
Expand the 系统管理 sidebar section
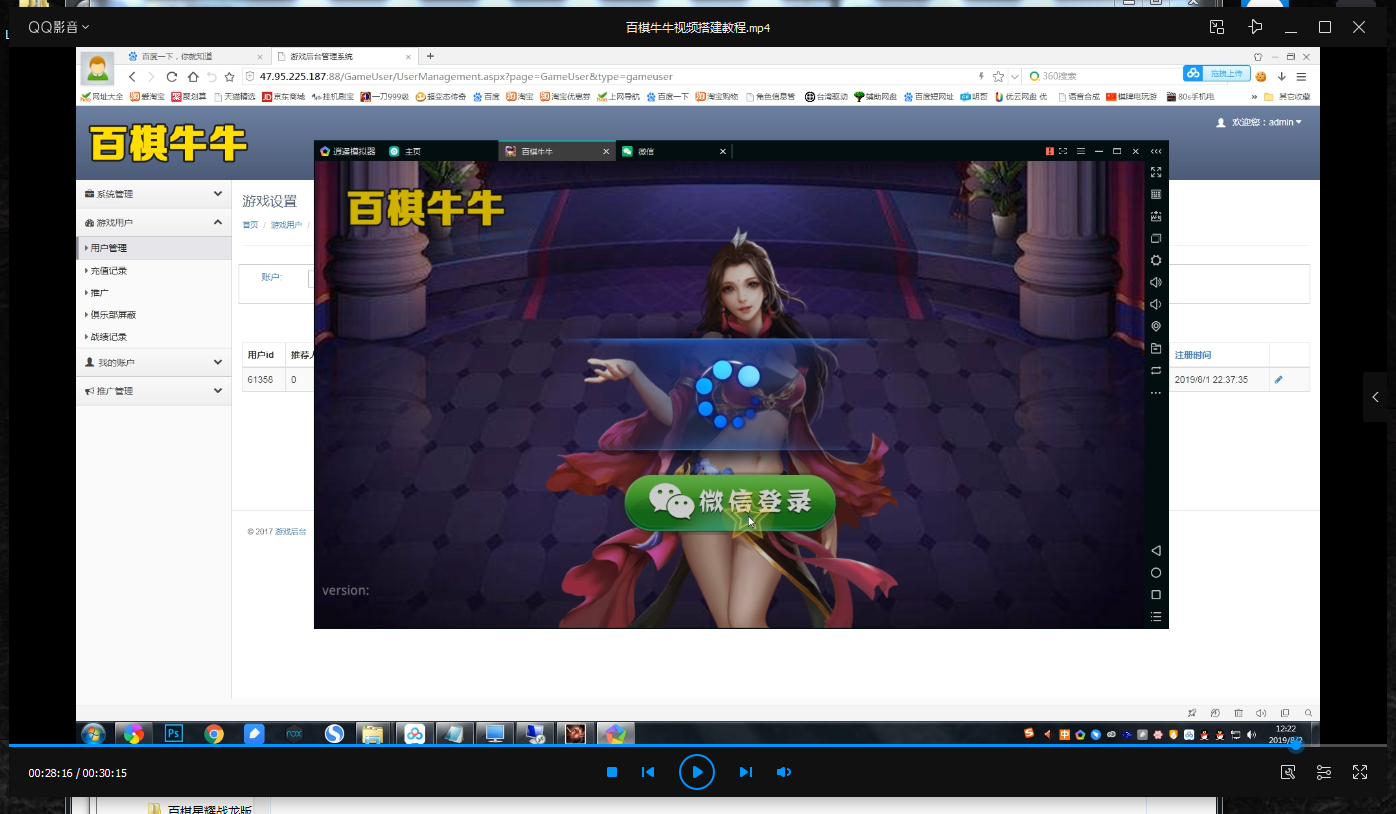(x=154, y=194)
